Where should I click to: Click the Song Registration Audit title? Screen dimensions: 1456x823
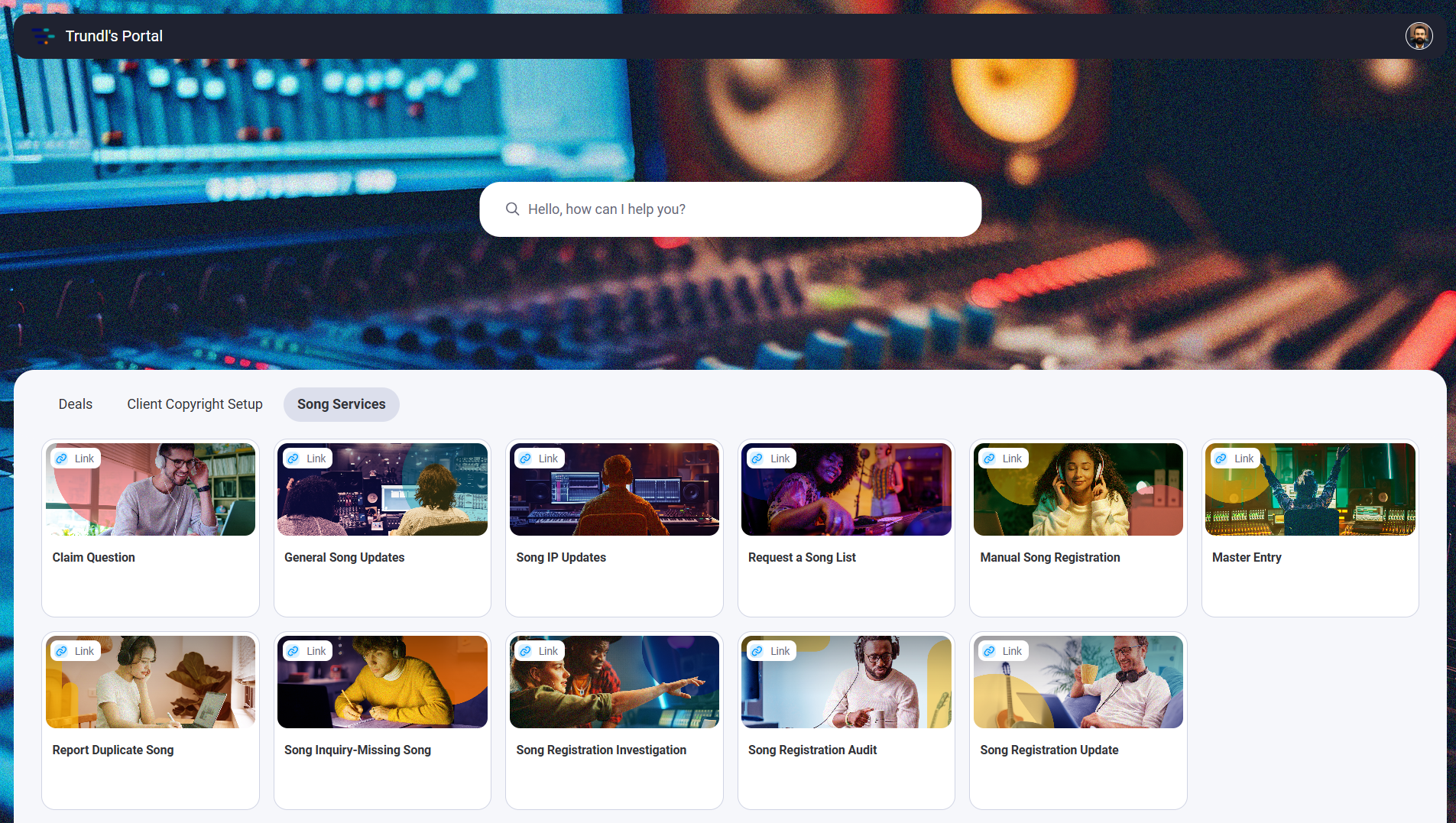click(x=812, y=750)
